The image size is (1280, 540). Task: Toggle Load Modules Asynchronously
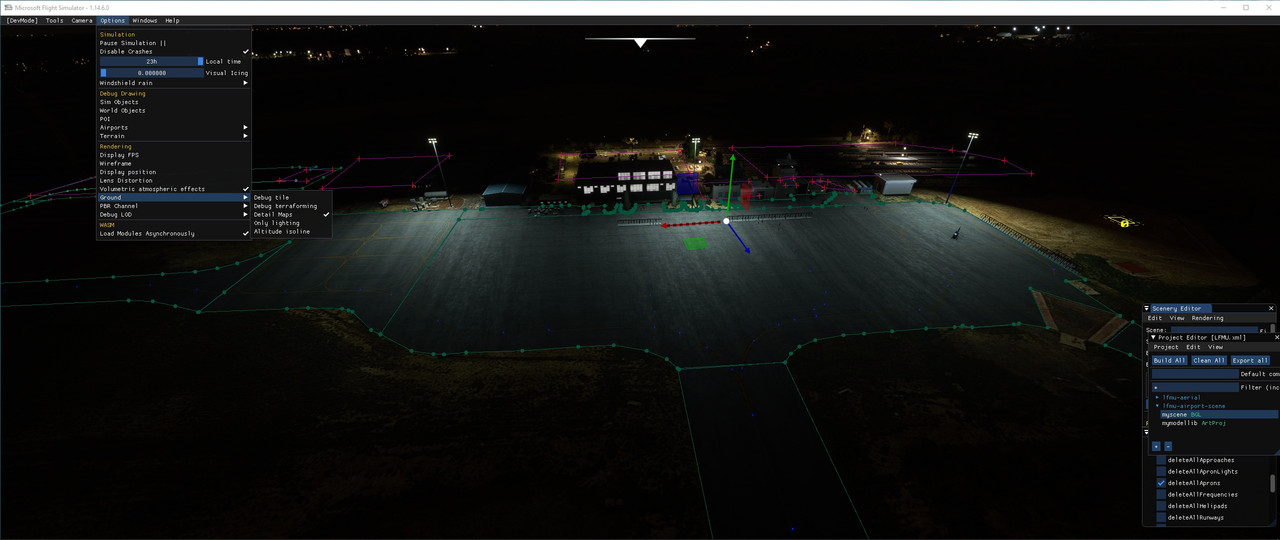[174, 233]
